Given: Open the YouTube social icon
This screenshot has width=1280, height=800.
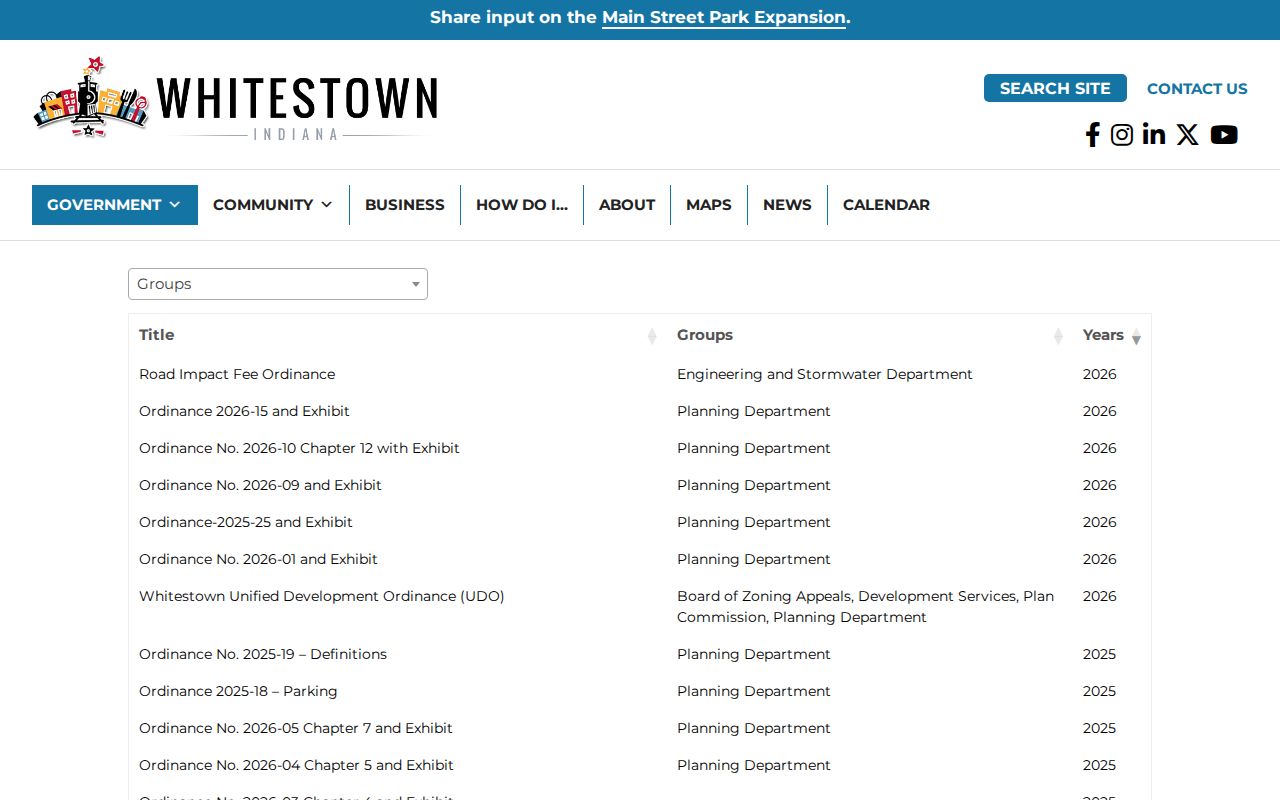Looking at the screenshot, I should (1224, 135).
